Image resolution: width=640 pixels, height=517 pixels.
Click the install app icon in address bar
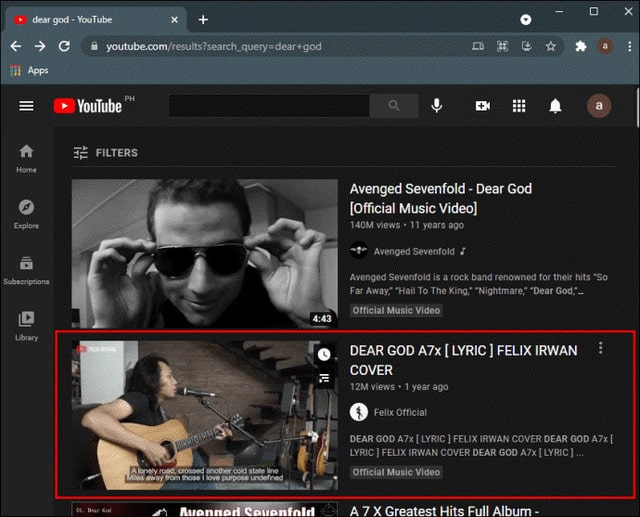coord(527,46)
